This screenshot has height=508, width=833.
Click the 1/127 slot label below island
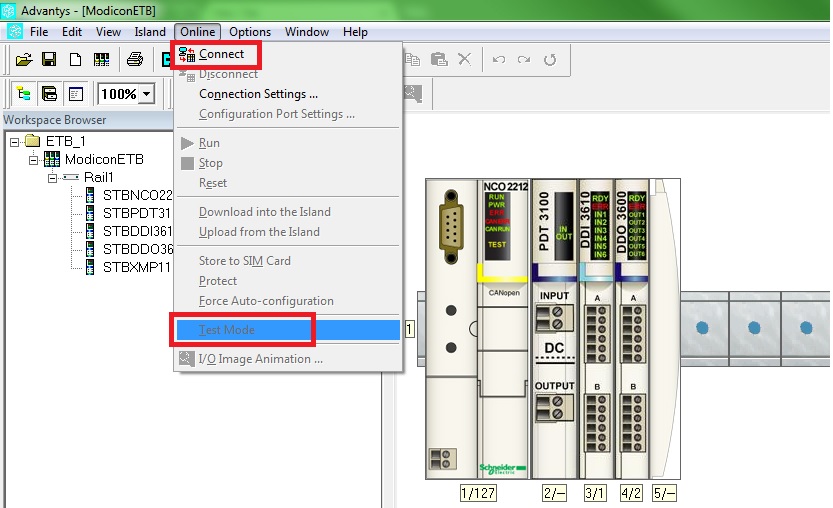click(478, 493)
